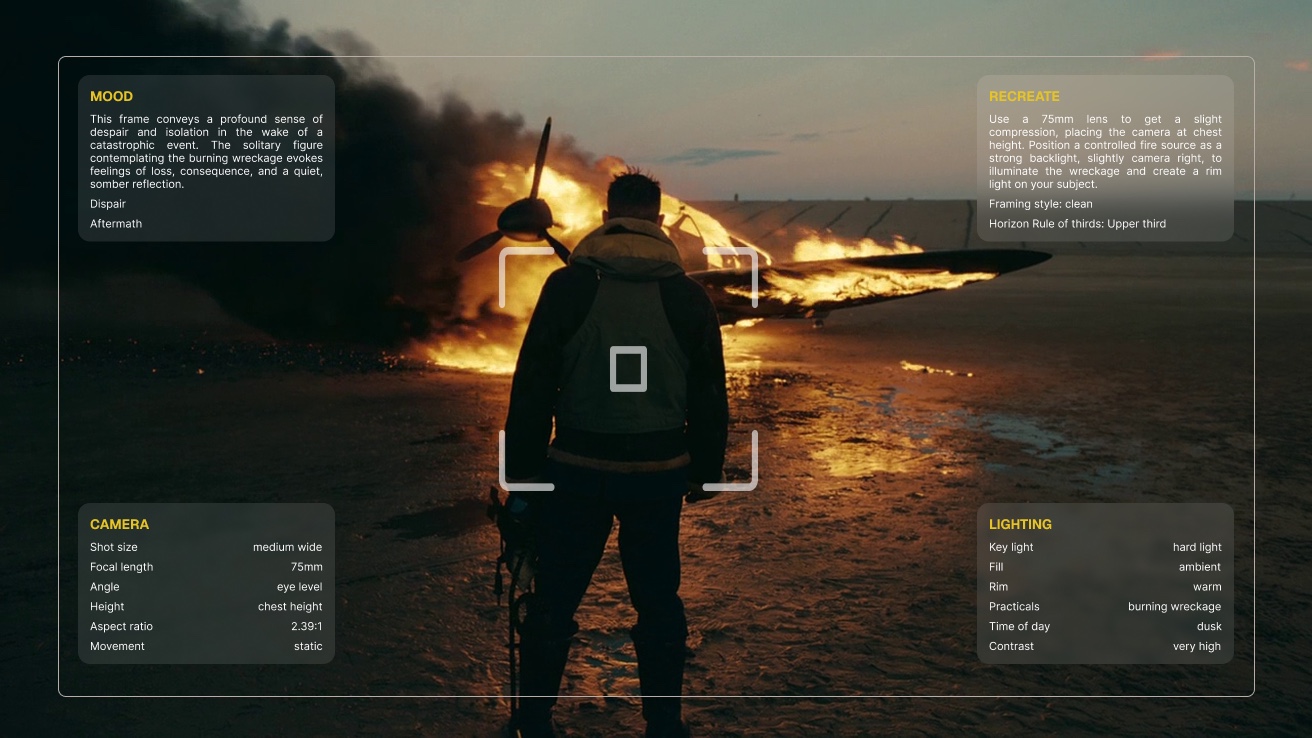
Task: Select the Focal length 75mm row
Action: (x=206, y=567)
